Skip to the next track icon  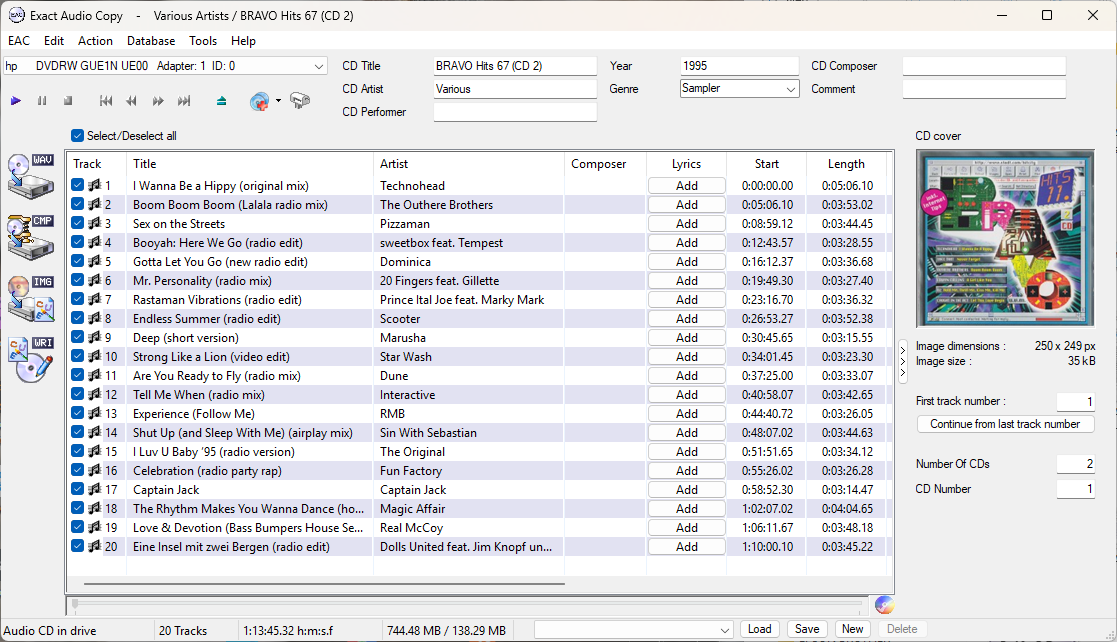click(x=184, y=101)
